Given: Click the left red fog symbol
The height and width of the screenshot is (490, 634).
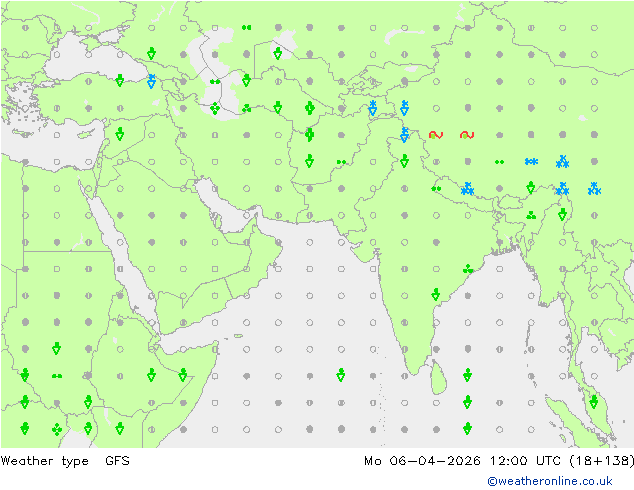Looking at the screenshot, I should 435,134.
